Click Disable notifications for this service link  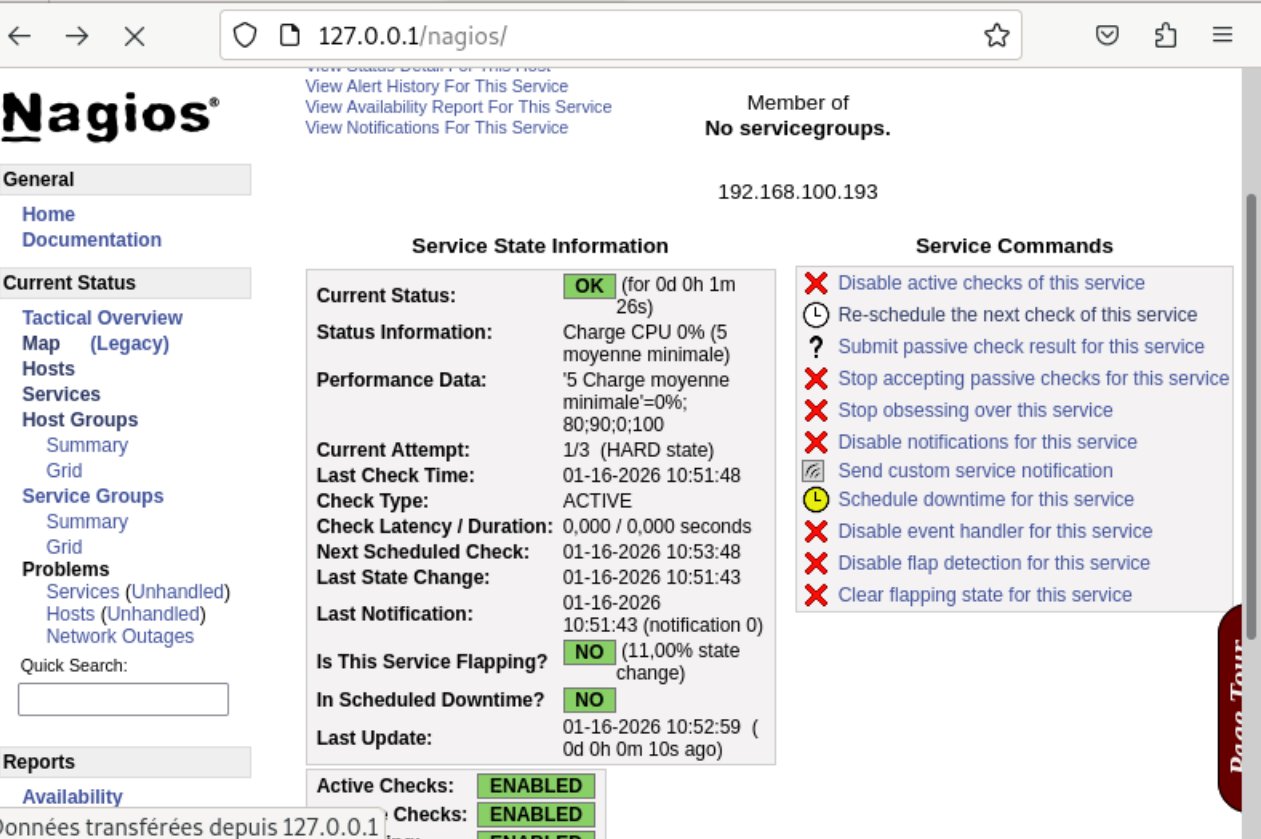[x=987, y=442]
